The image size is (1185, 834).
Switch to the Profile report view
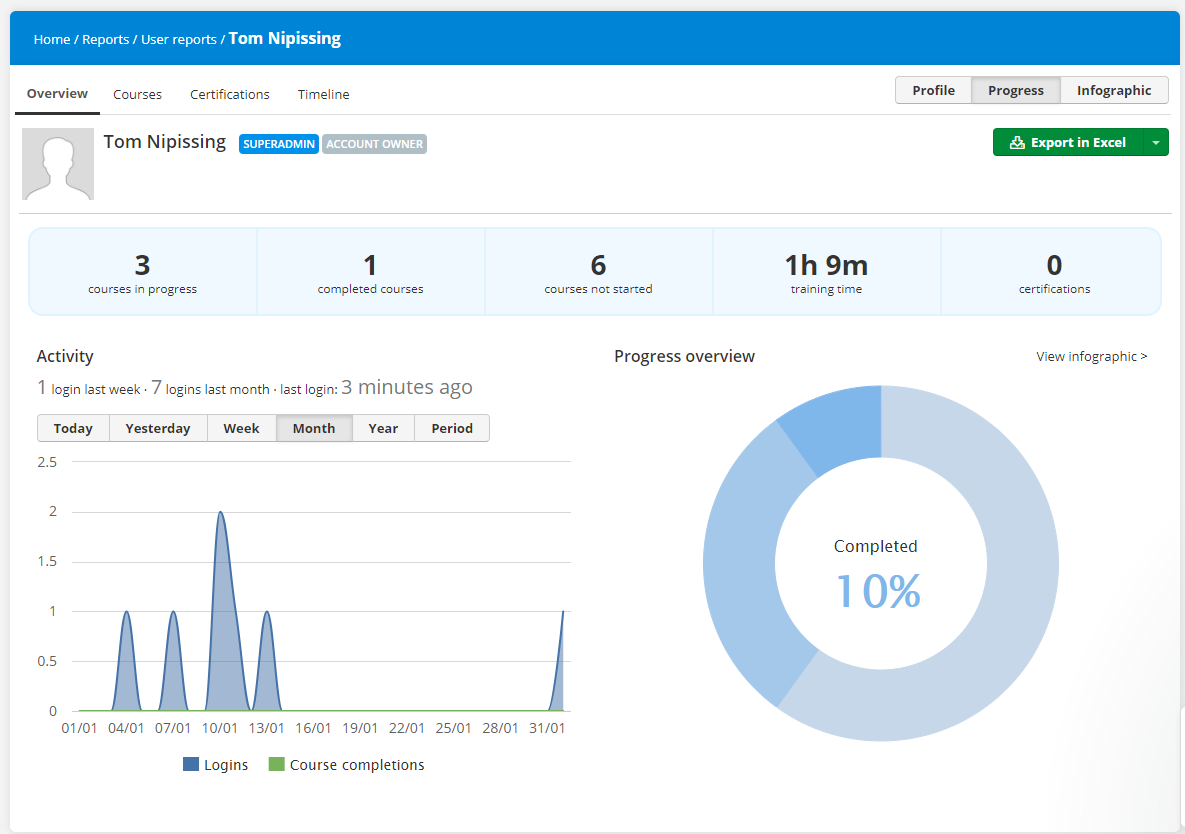point(933,90)
